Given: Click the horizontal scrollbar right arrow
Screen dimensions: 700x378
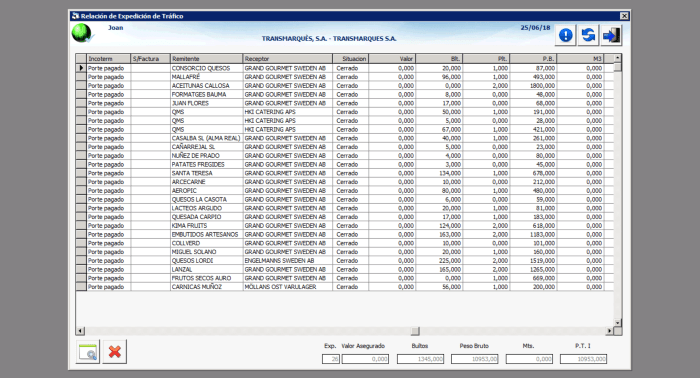Looking at the screenshot, I should coord(609,331).
